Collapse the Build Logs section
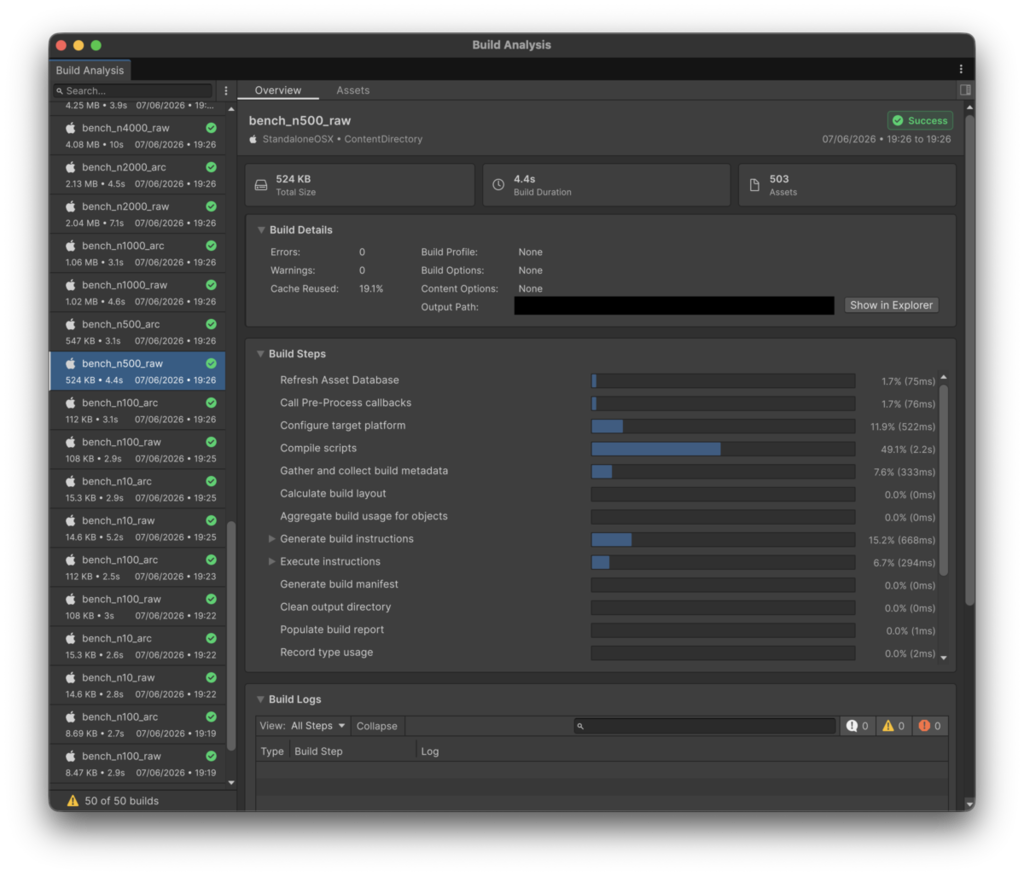Screen dimensions: 1024x876 coord(261,699)
